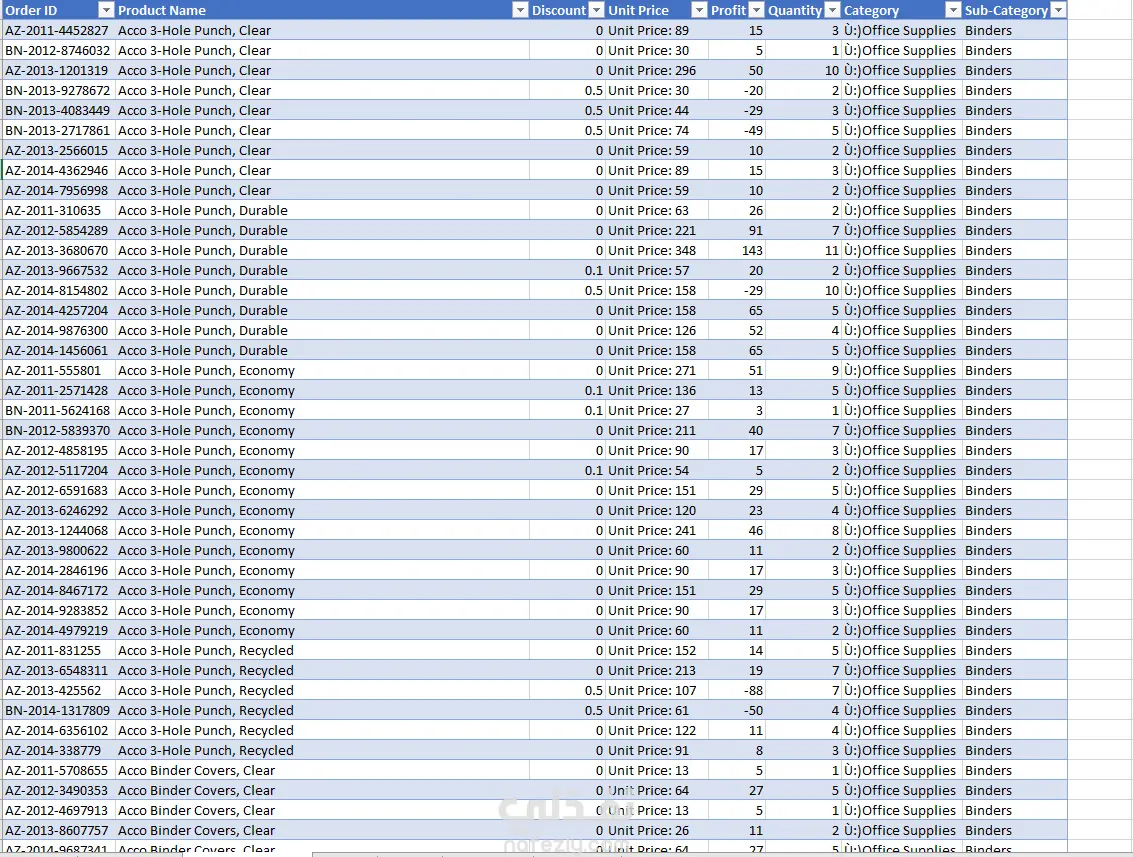
Task: Select Product Name for order AZ-2011-5708655
Action: coord(322,770)
